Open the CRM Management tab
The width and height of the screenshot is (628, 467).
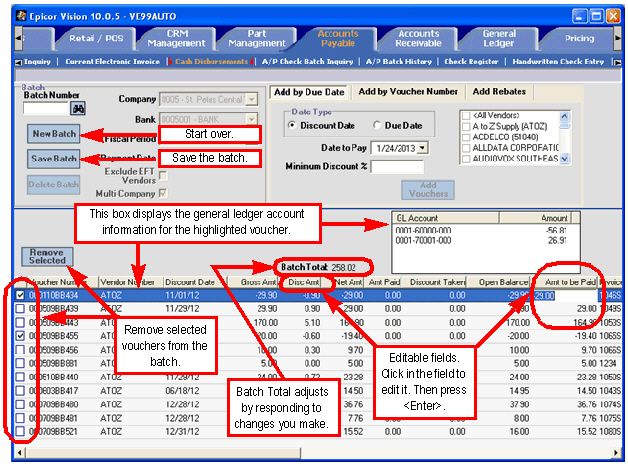(x=177, y=38)
